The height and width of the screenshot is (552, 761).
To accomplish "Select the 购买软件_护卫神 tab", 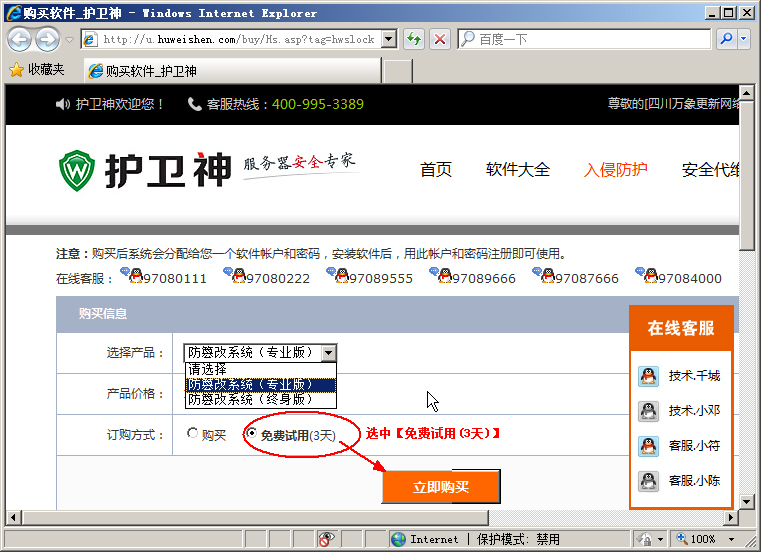I will (x=232, y=71).
